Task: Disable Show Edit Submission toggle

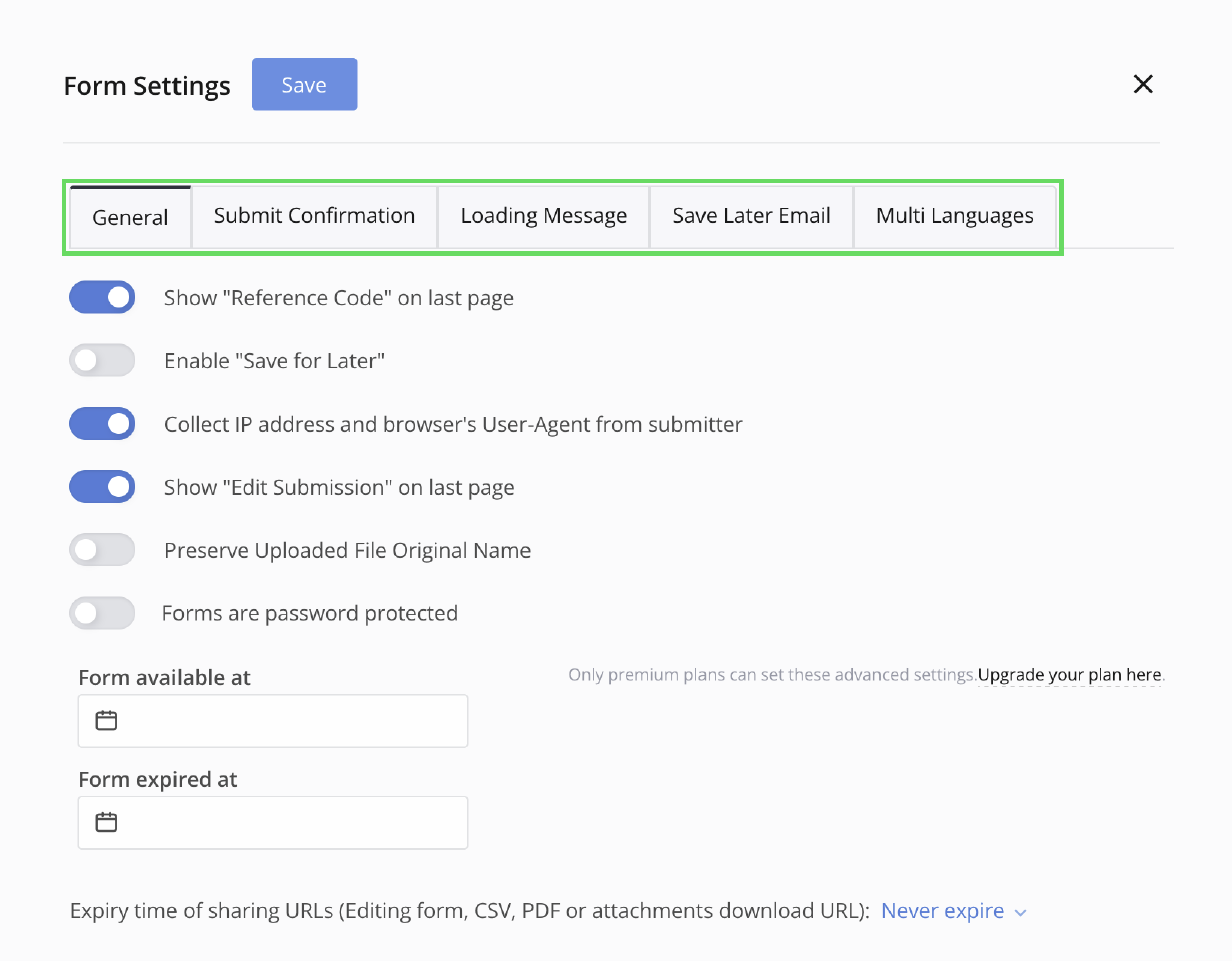Action: coord(102,487)
